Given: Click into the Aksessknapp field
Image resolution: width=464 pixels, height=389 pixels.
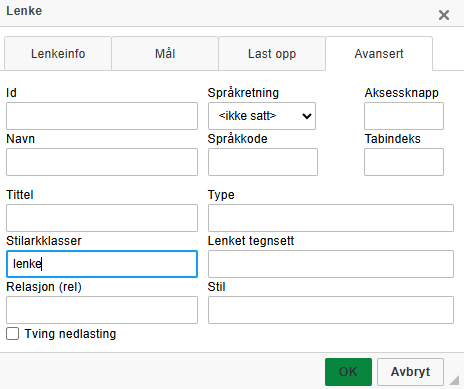Looking at the screenshot, I should point(404,116).
